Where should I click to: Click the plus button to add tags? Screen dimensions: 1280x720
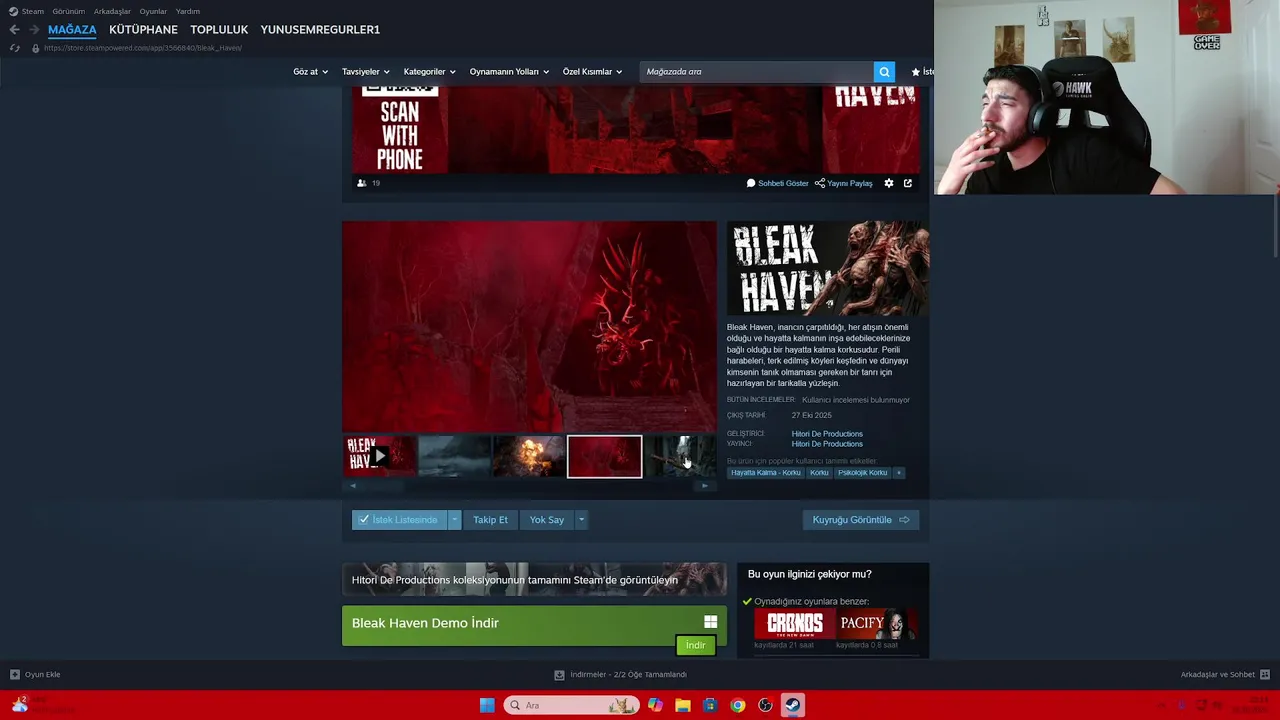point(898,473)
